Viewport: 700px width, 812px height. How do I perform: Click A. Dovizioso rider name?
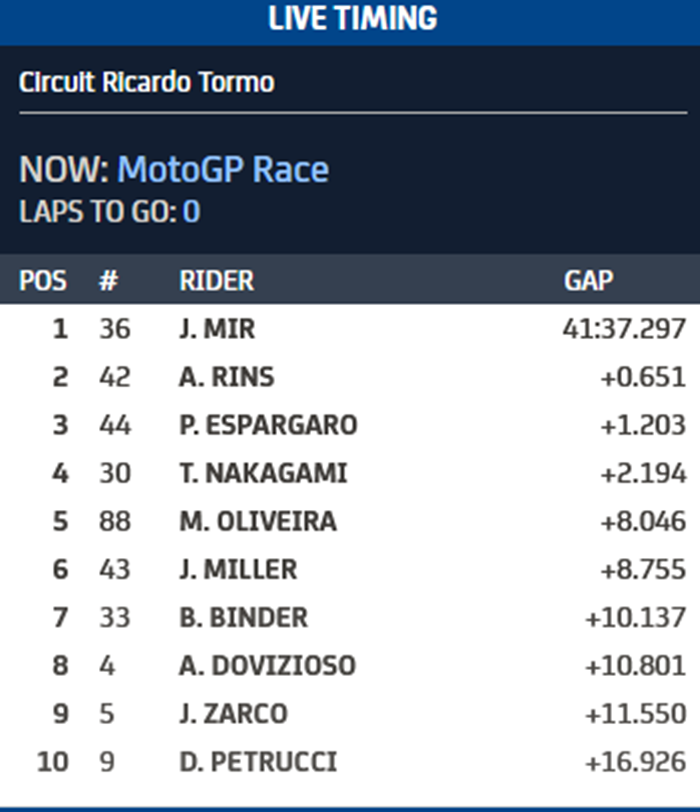[x=267, y=665]
